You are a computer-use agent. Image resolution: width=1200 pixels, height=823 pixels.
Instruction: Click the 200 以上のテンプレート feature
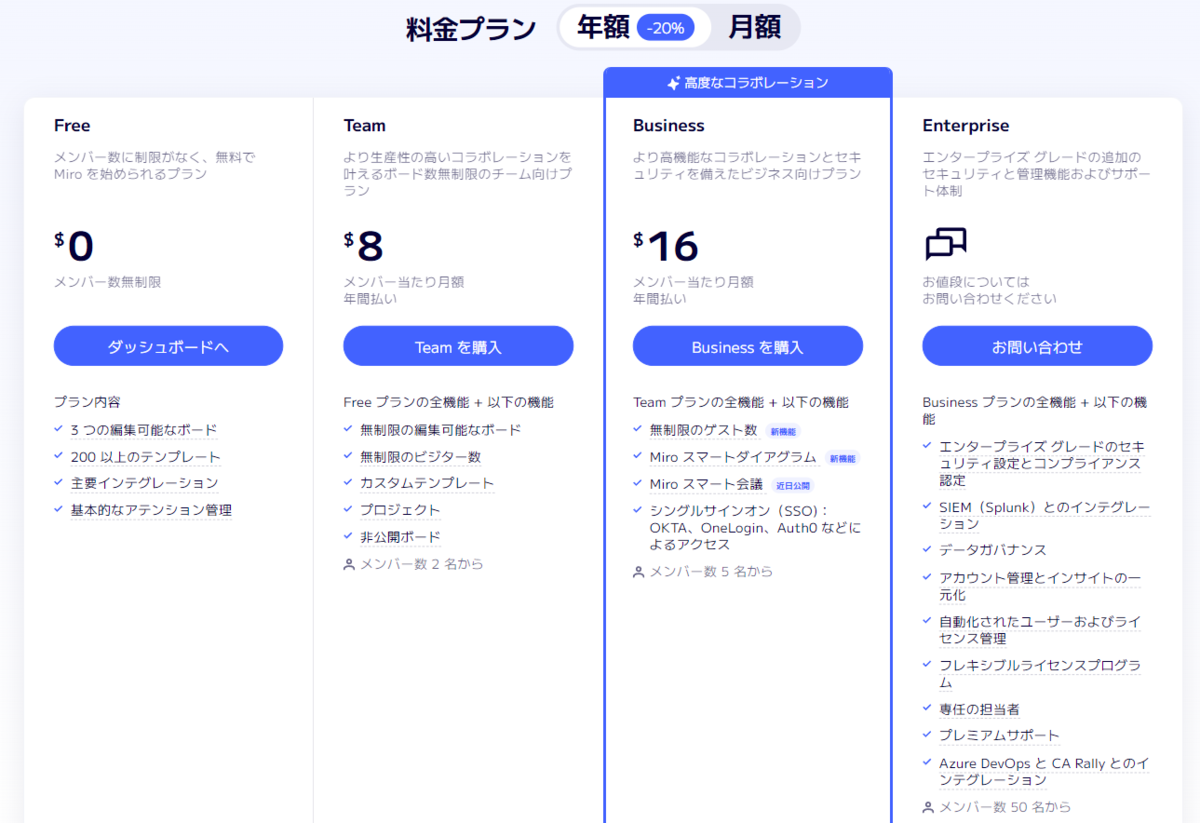[x=146, y=457]
